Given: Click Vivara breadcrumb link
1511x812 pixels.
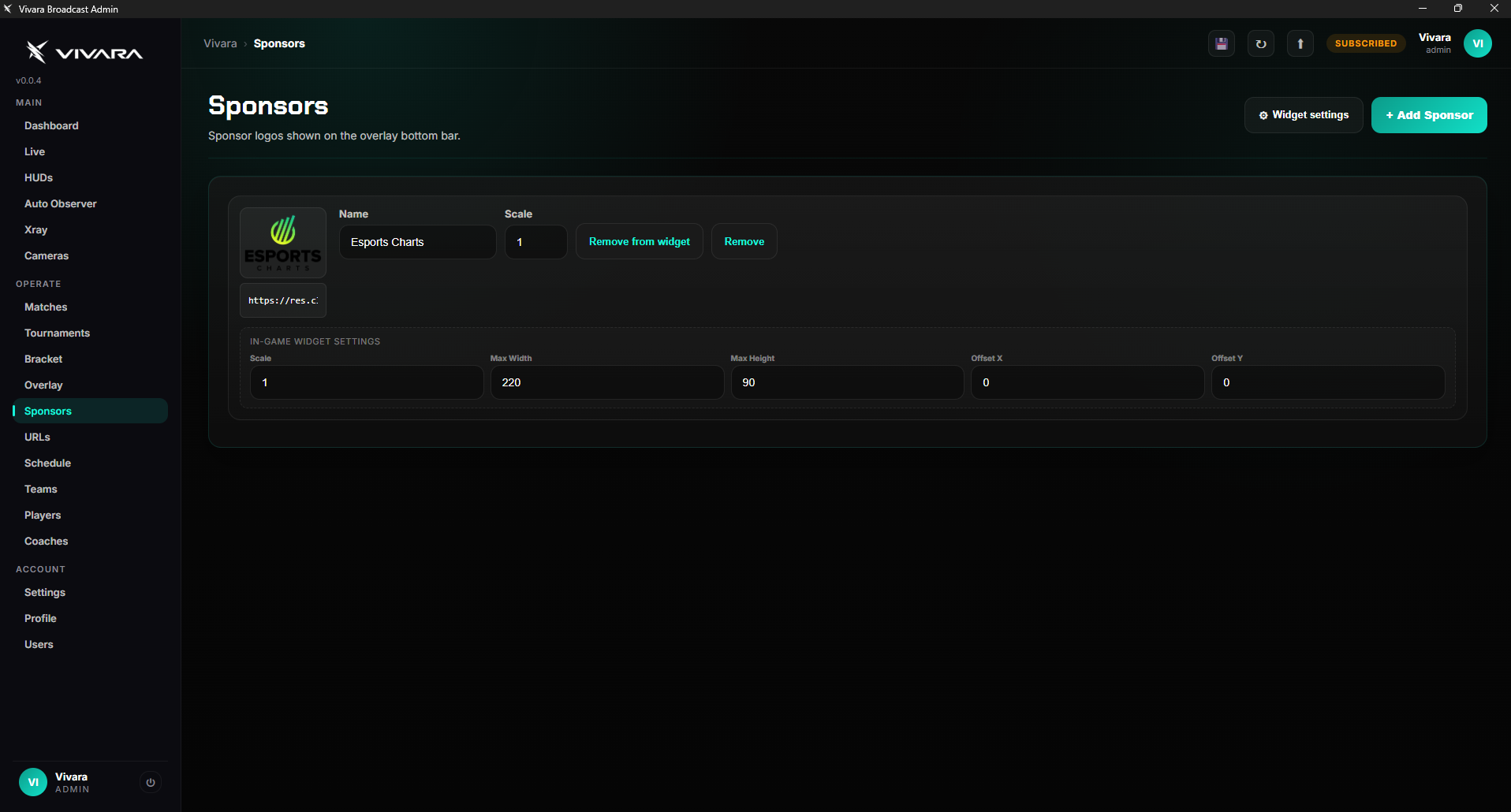Looking at the screenshot, I should tap(220, 43).
